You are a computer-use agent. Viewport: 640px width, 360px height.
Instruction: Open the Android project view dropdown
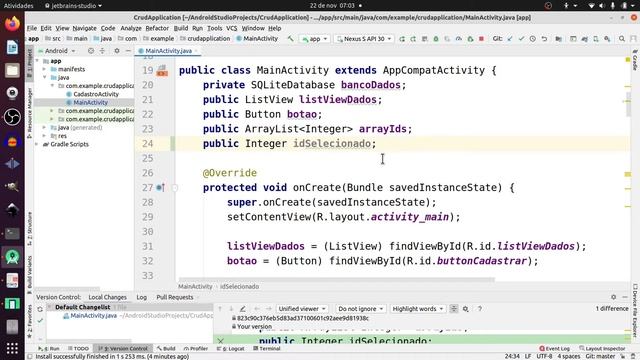(57, 51)
